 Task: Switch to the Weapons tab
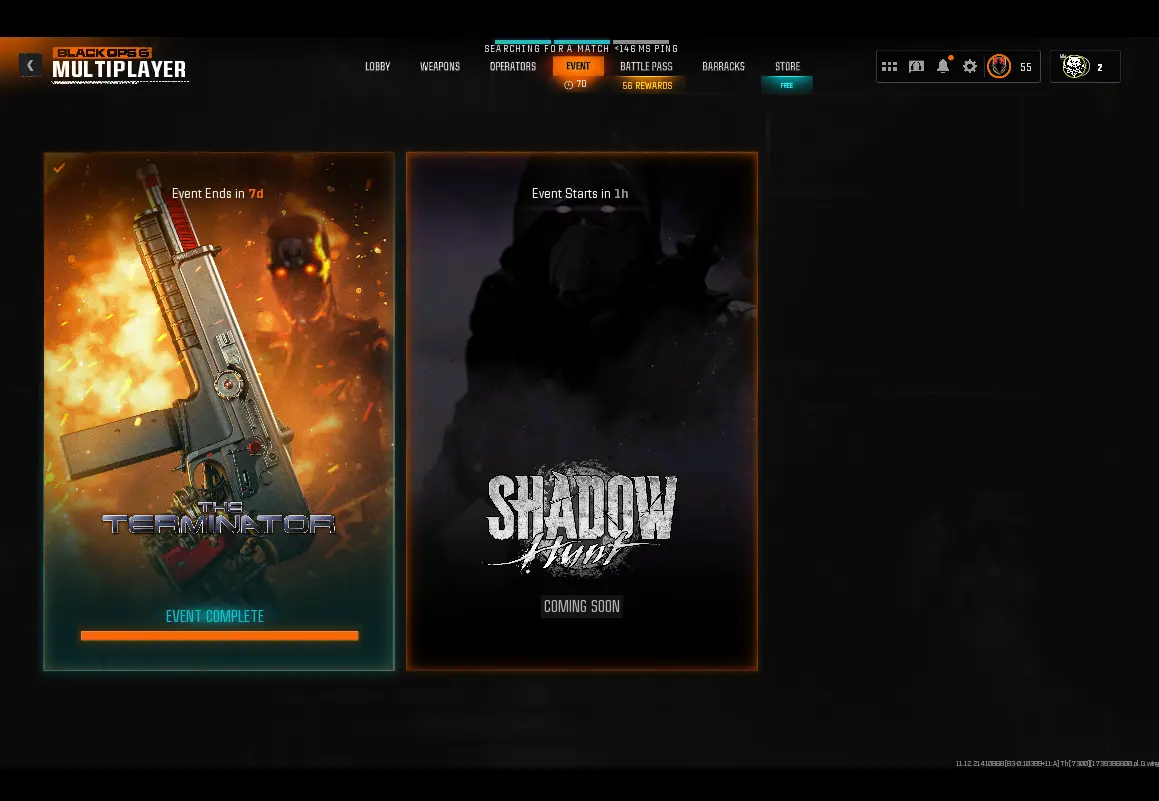[x=440, y=67]
